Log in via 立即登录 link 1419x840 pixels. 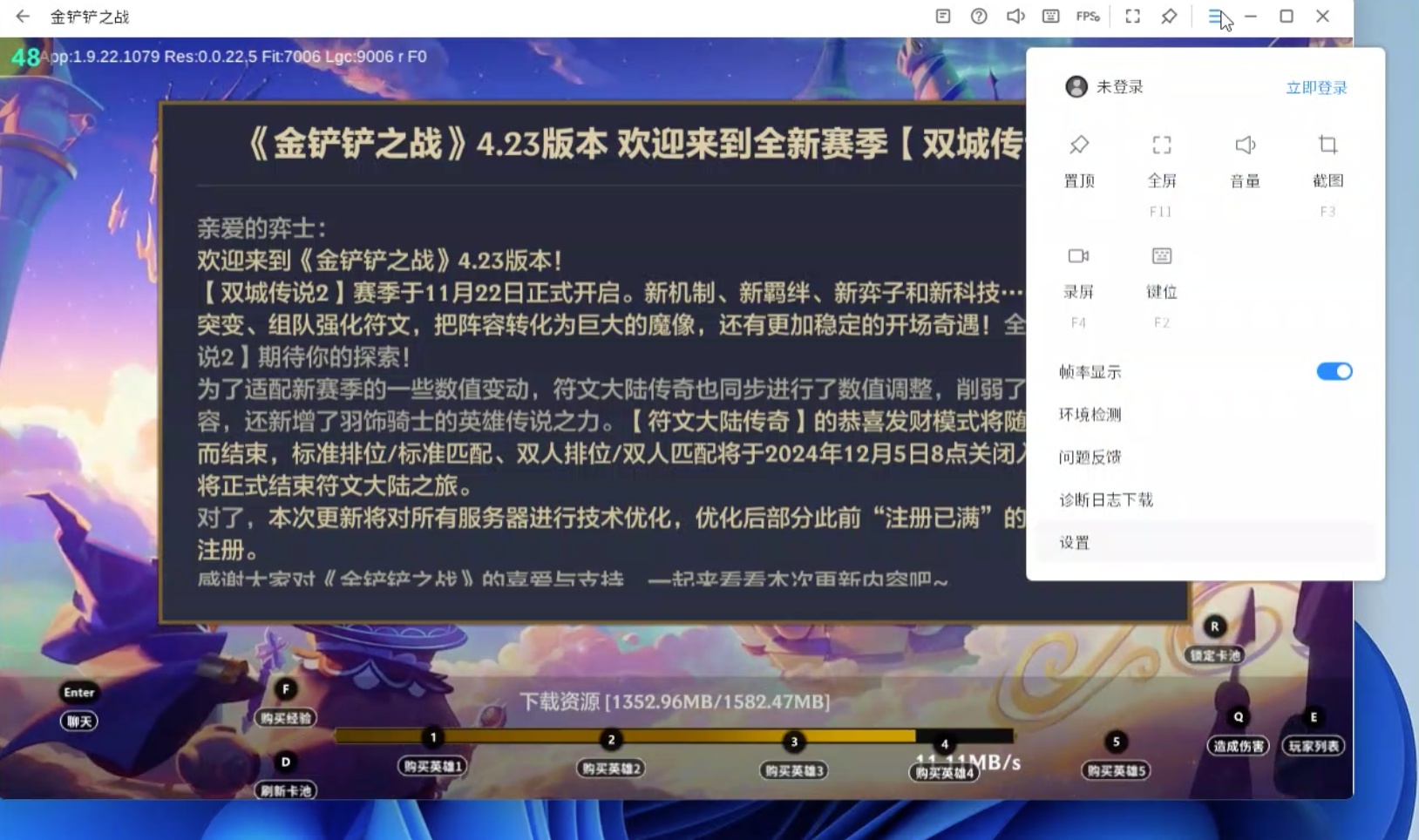(1316, 87)
